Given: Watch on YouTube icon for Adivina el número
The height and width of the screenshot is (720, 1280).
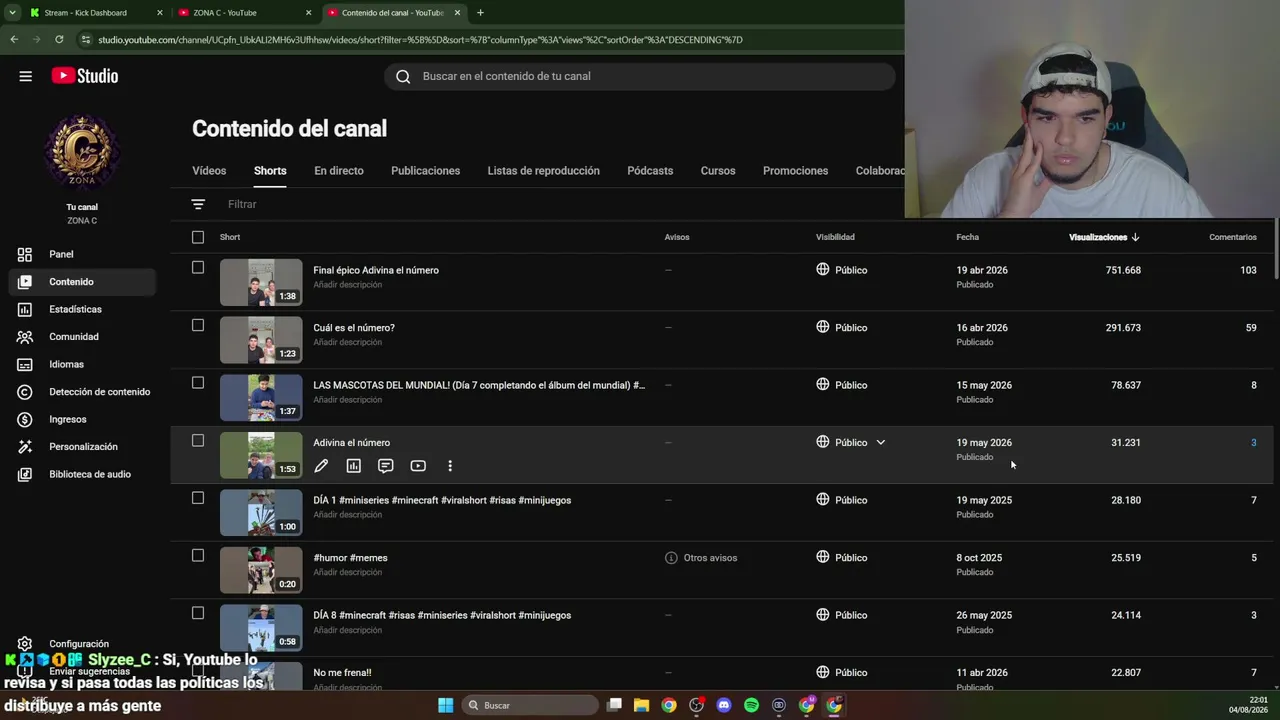Looking at the screenshot, I should point(418,466).
